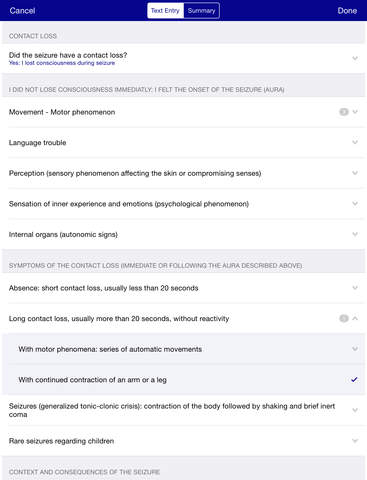Select the Text Entry tab
Image resolution: width=367 pixels, height=480 pixels.
[165, 11]
